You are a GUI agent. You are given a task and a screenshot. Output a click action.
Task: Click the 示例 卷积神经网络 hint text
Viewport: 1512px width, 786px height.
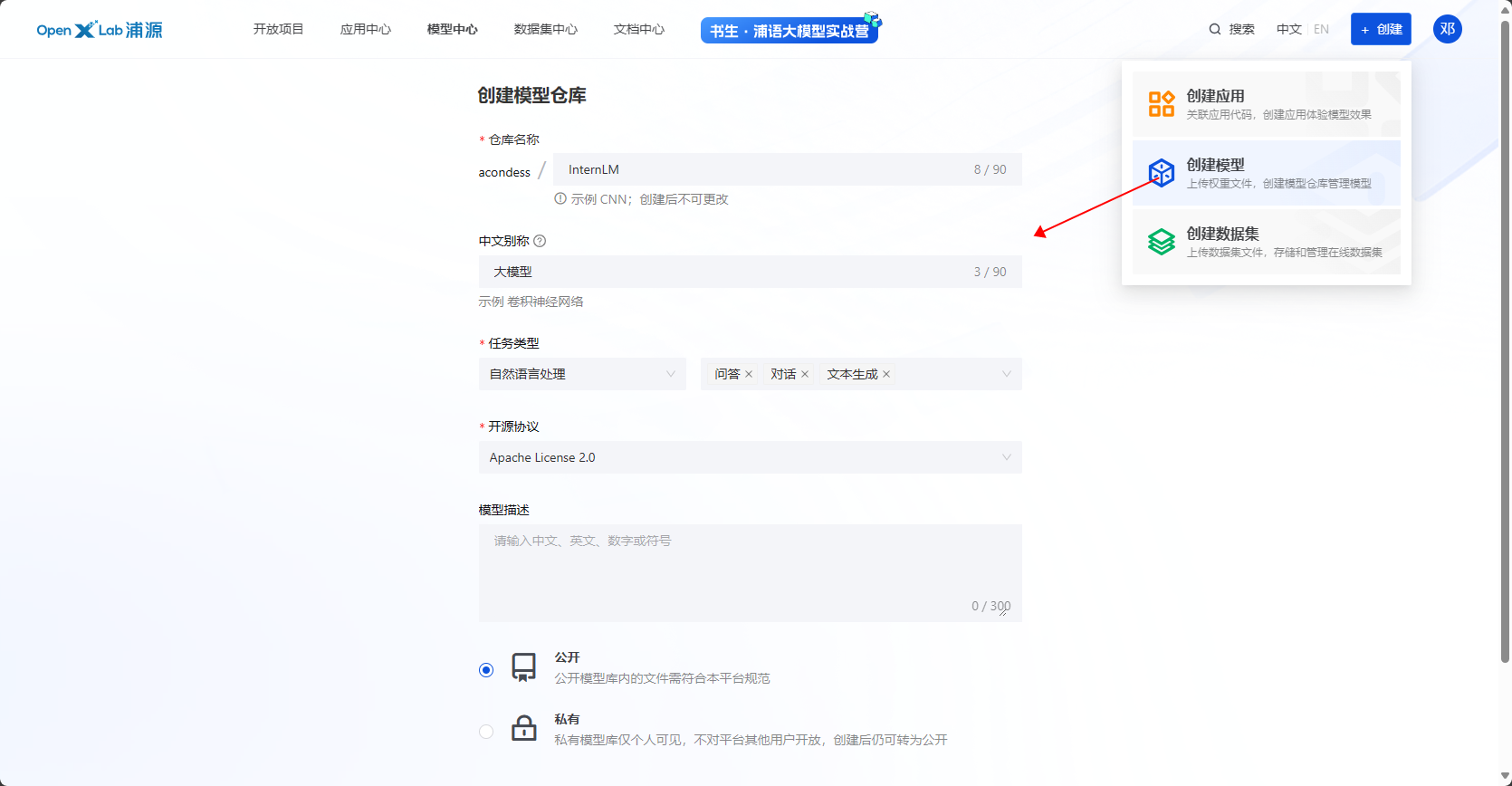tap(531, 302)
